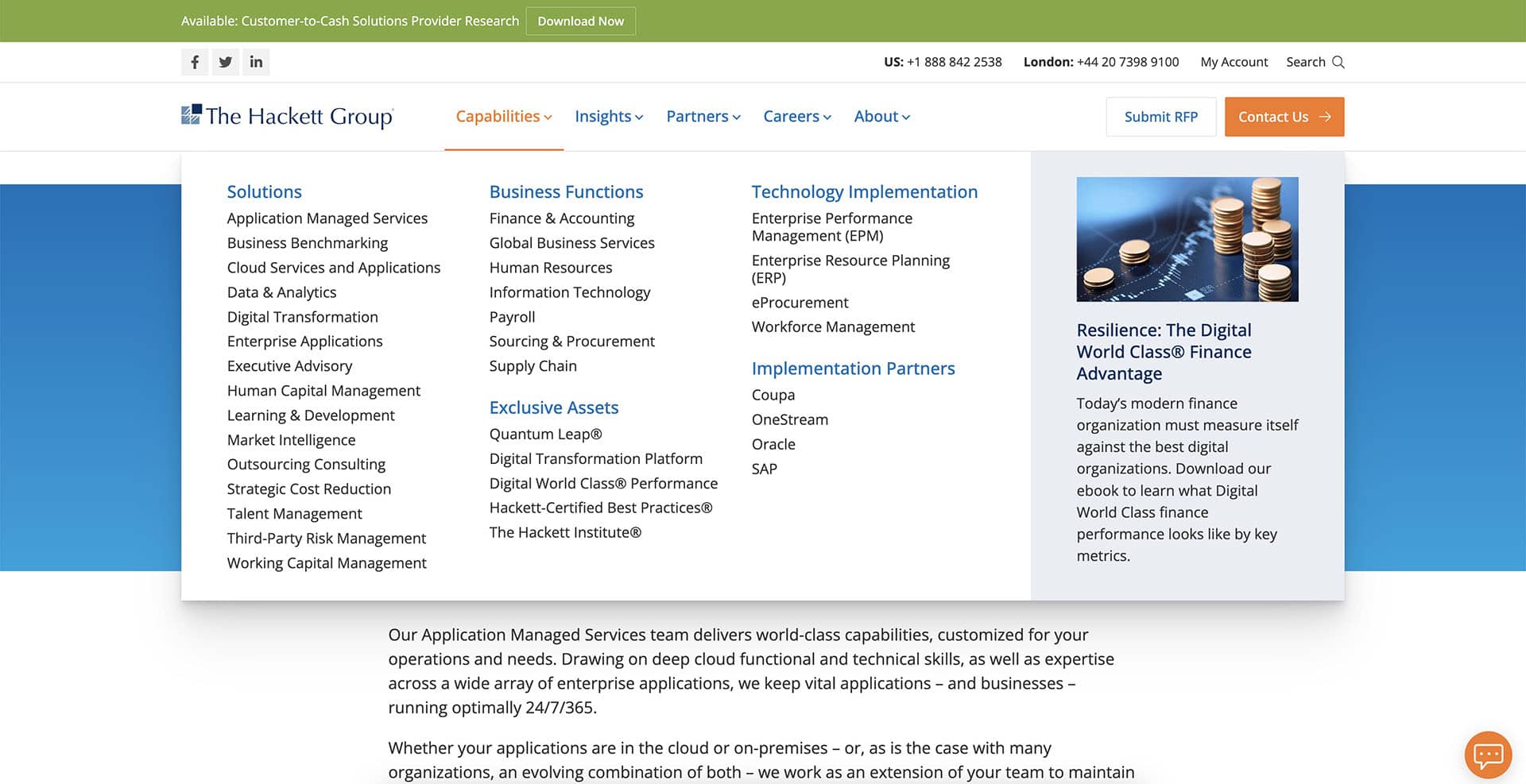Click the Search text in the header
The height and width of the screenshot is (784, 1526).
pos(1306,62)
